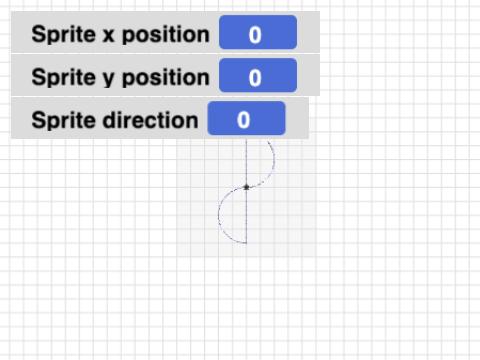The height and width of the screenshot is (360, 480).
Task: Click the vertical line above the sprite
Action: (246, 162)
